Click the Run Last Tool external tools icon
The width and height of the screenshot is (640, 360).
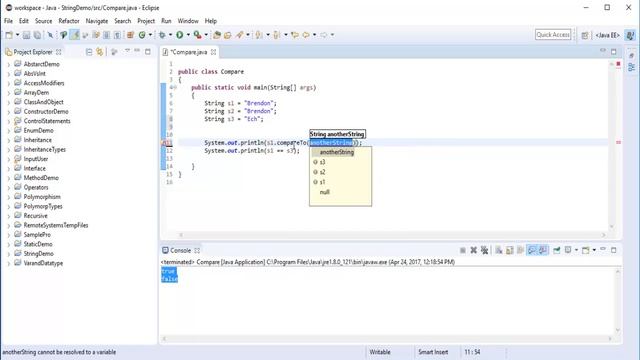tap(197, 35)
